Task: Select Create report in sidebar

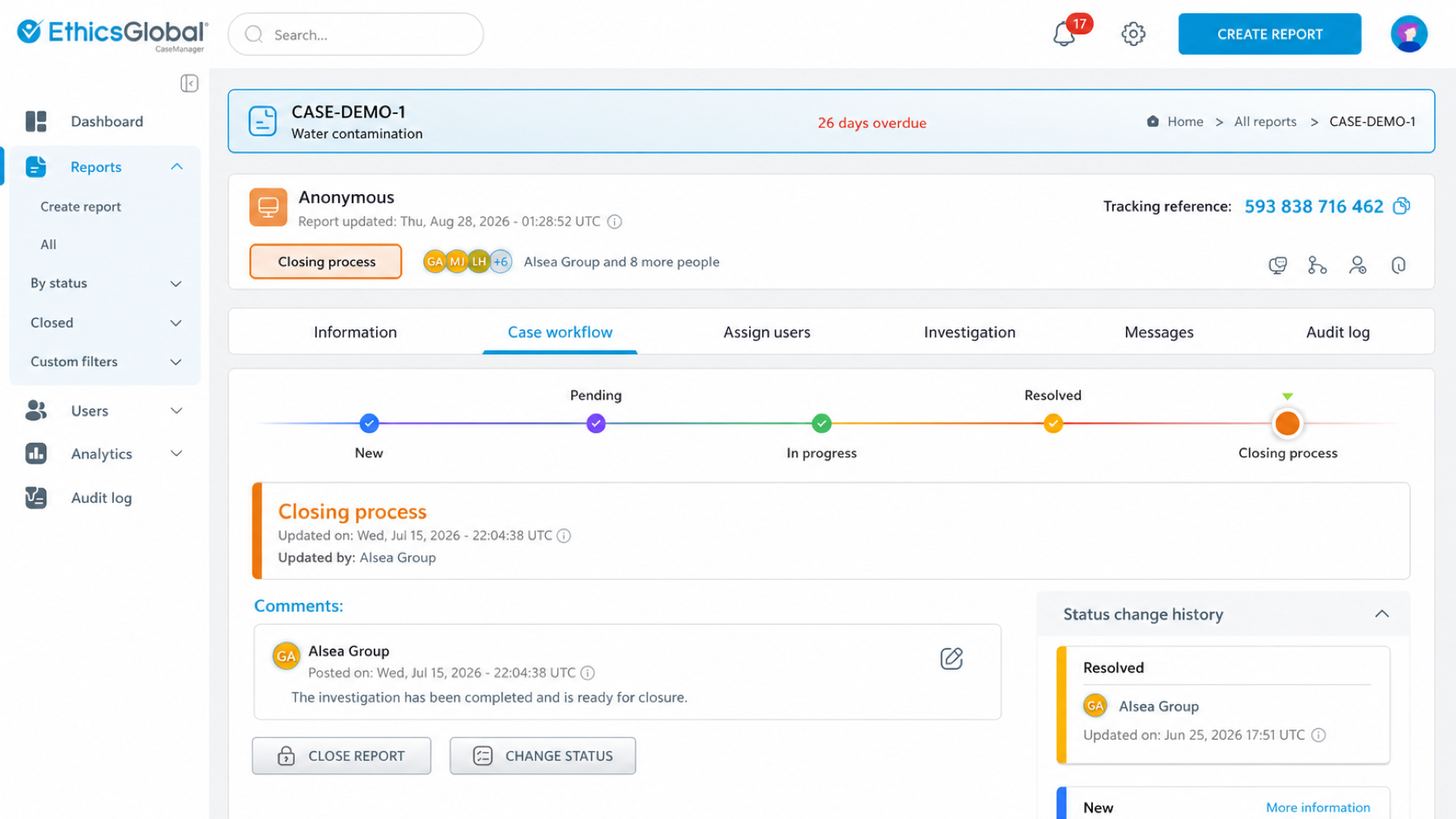Action: click(x=81, y=207)
